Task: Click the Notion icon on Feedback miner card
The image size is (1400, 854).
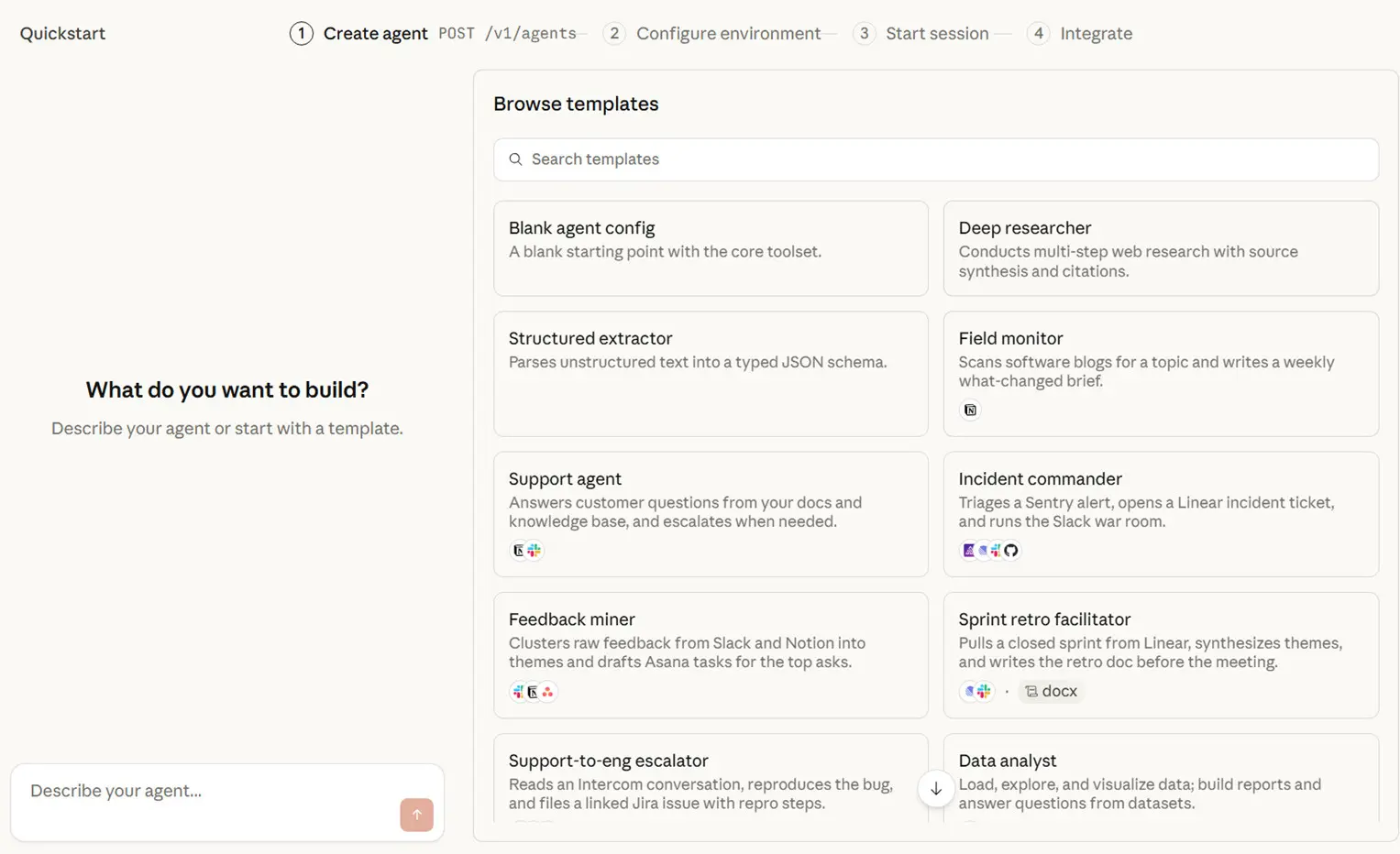Action: click(x=533, y=692)
